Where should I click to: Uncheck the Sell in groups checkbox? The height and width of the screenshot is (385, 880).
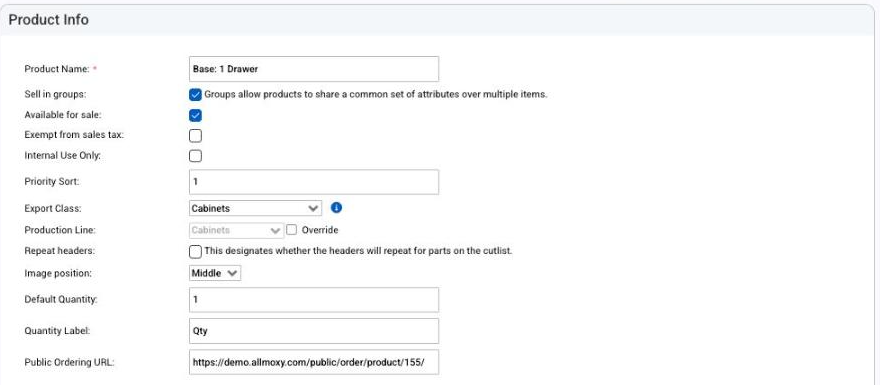195,94
